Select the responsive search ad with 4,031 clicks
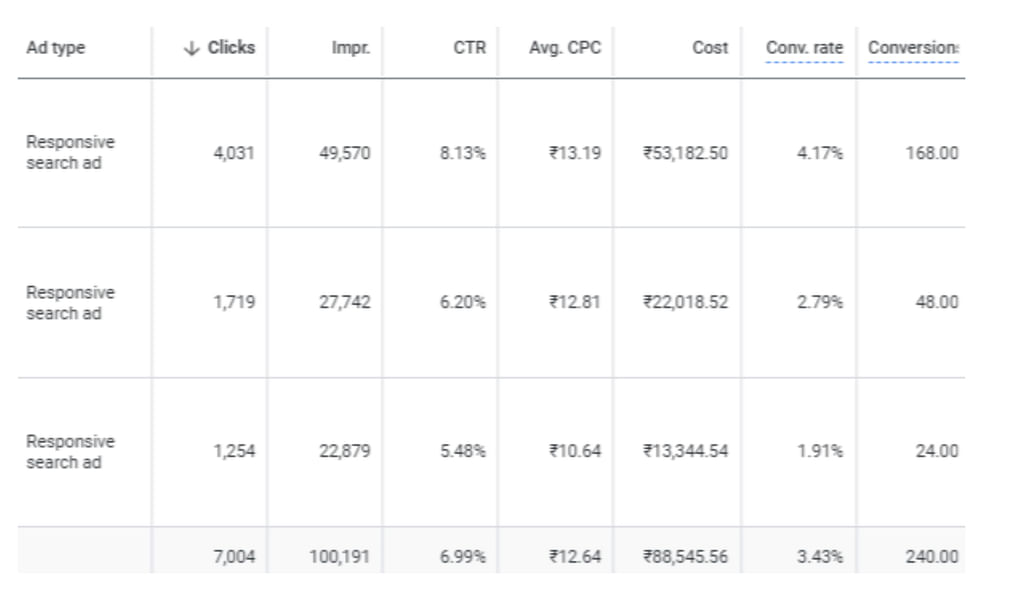This screenshot has height=616, width=1024. click(70, 152)
